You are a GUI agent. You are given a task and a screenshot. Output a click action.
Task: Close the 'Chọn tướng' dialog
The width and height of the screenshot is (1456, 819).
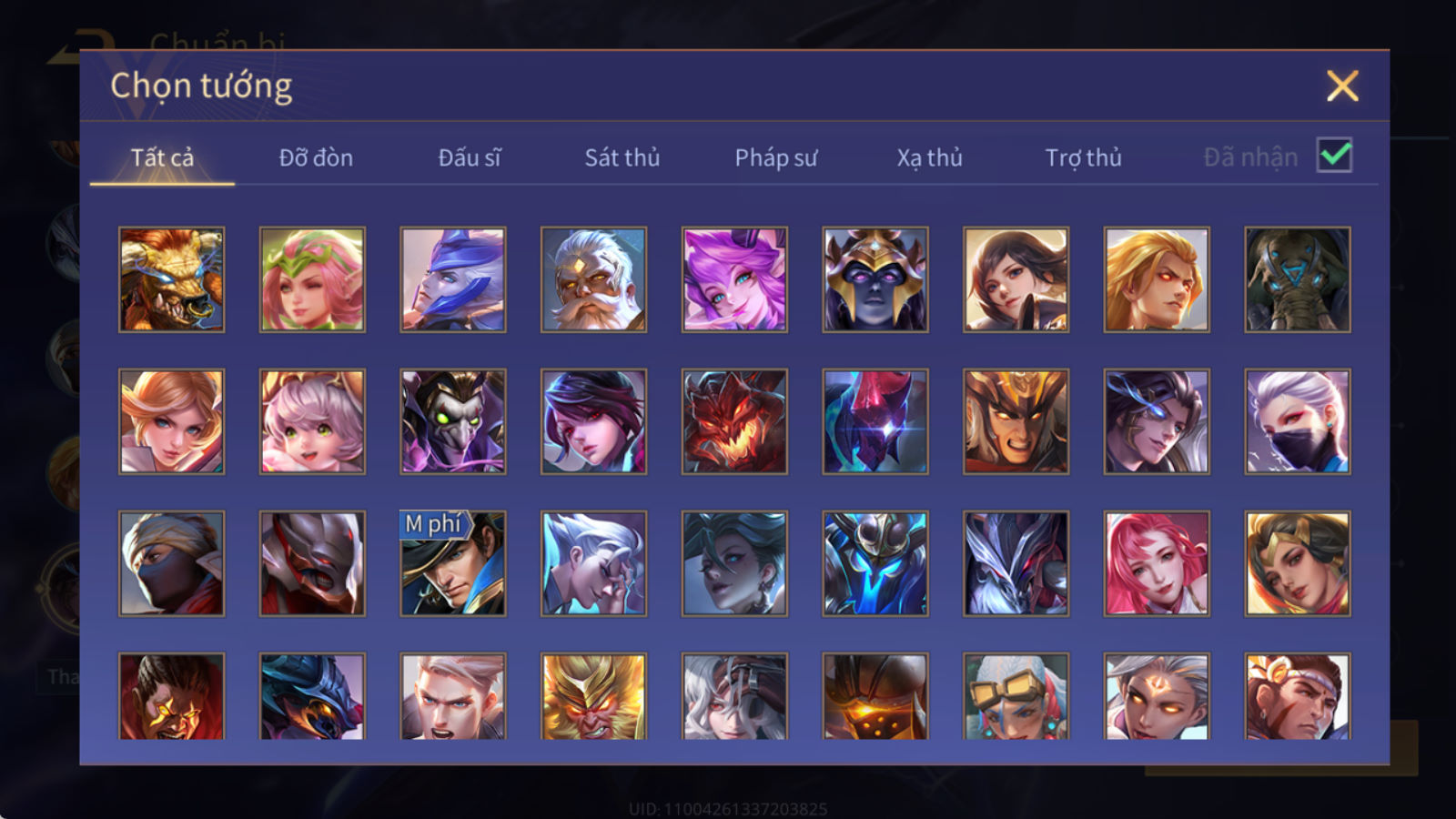point(1342,86)
